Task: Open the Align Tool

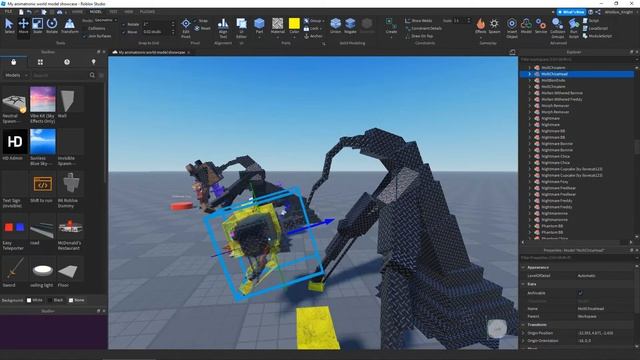Action: tap(223, 28)
